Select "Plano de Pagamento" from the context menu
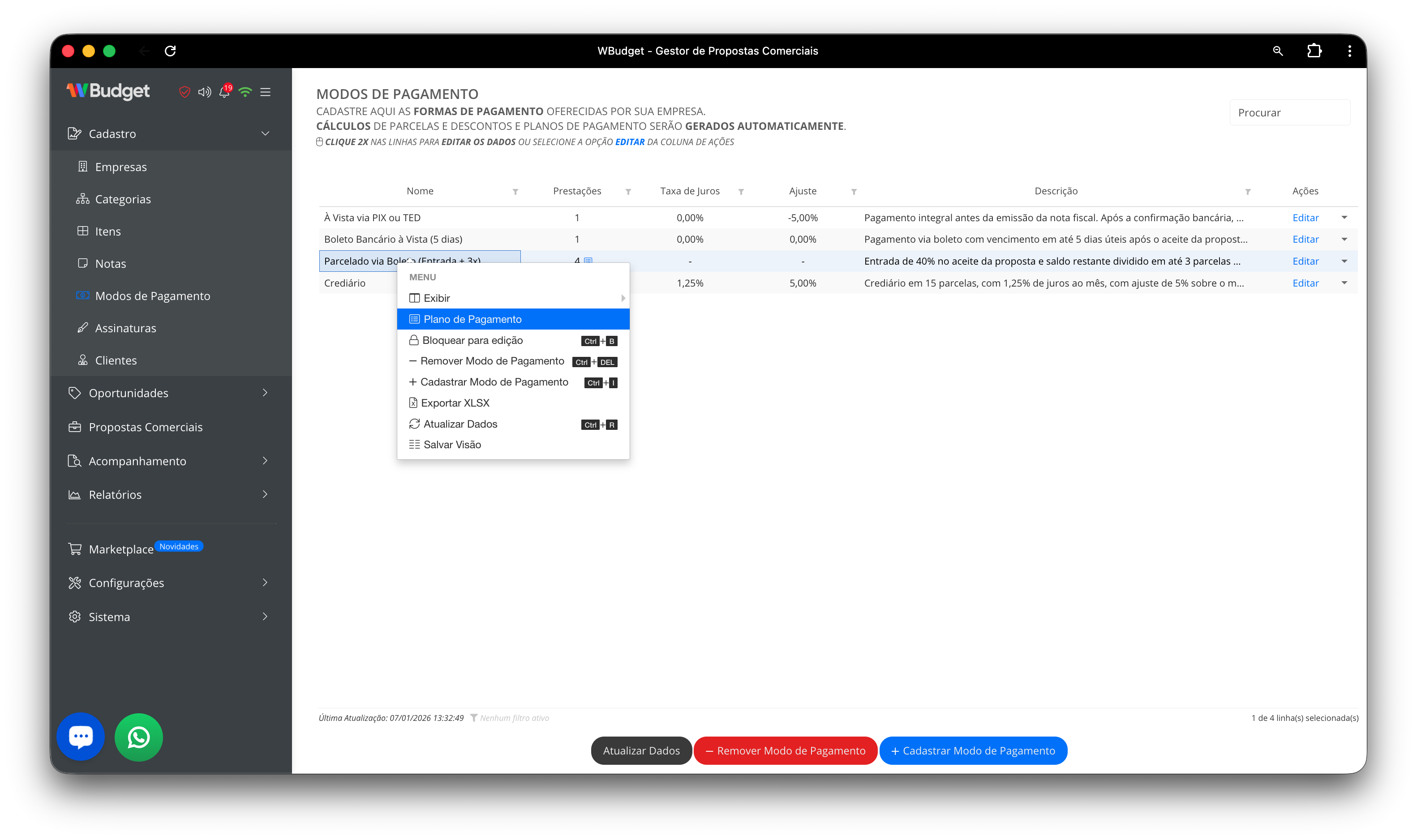Screen dimensions: 1417x840 pyautogui.click(x=474, y=319)
